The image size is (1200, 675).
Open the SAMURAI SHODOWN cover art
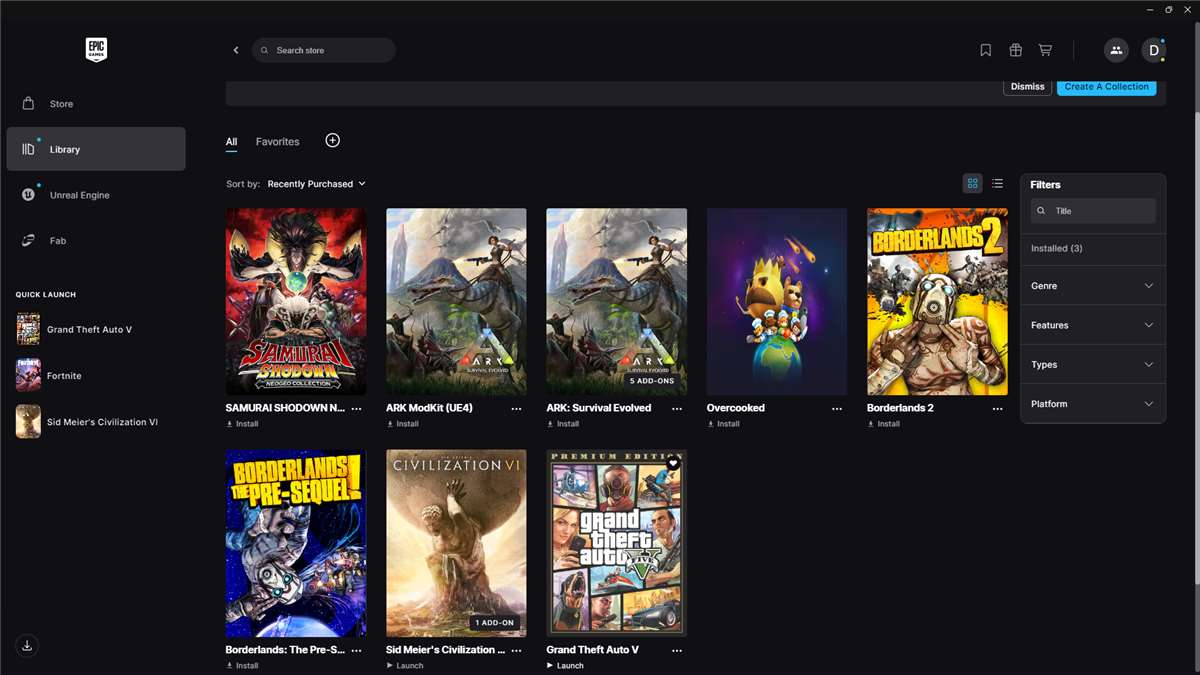296,302
